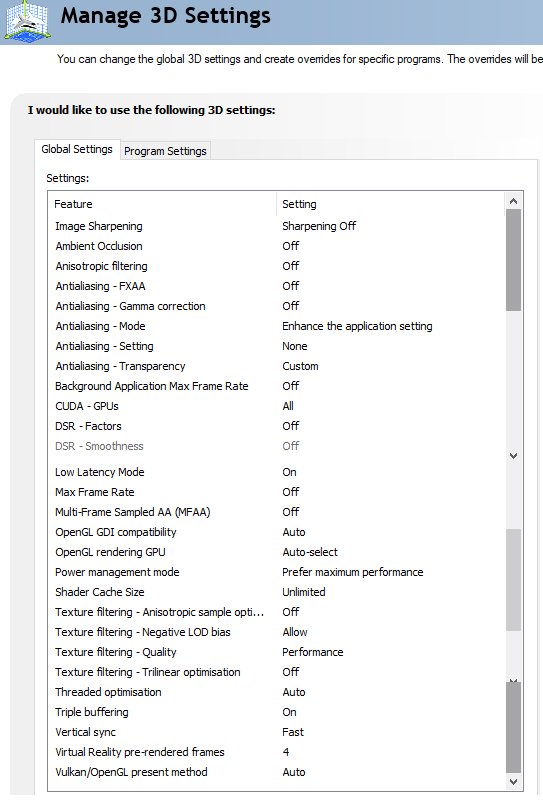Select Antialiasing - Transparency feature label
Viewport: 543px width, 808px height.
click(120, 366)
